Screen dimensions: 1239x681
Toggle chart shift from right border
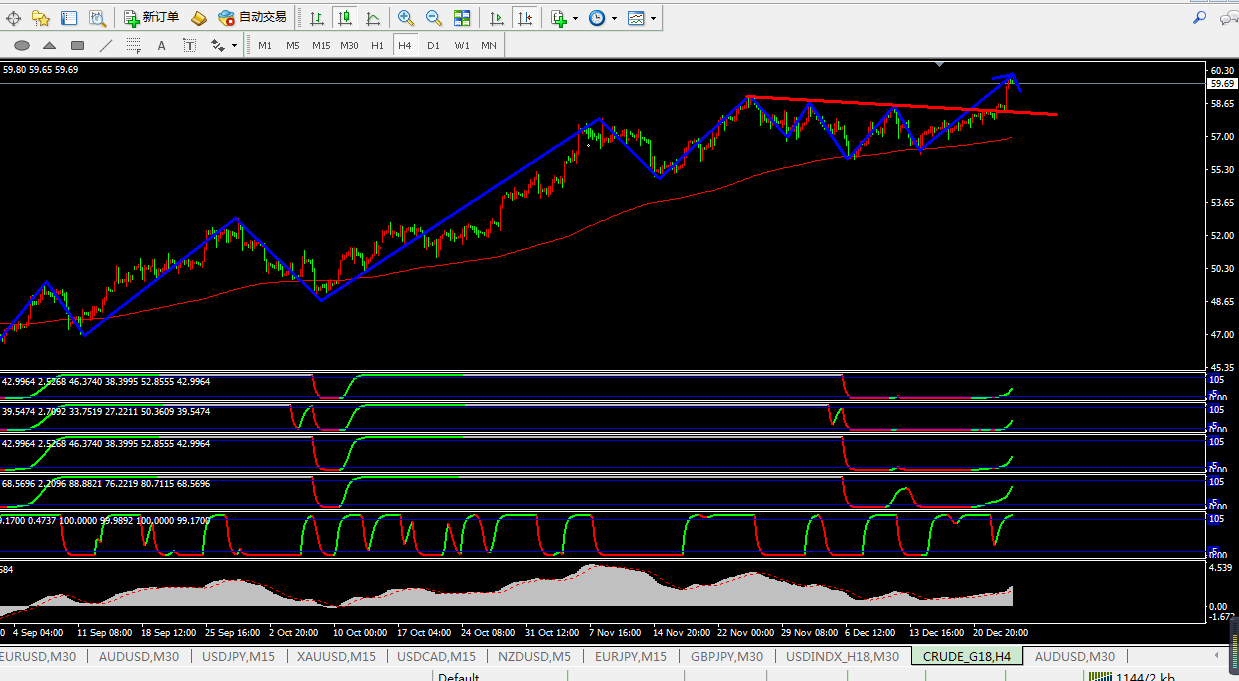coord(524,18)
